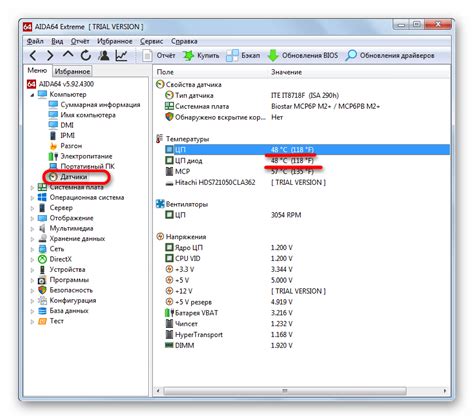Click the Обновления BIOS green arrow icon
This screenshot has height=420, width=474.
tap(273, 56)
